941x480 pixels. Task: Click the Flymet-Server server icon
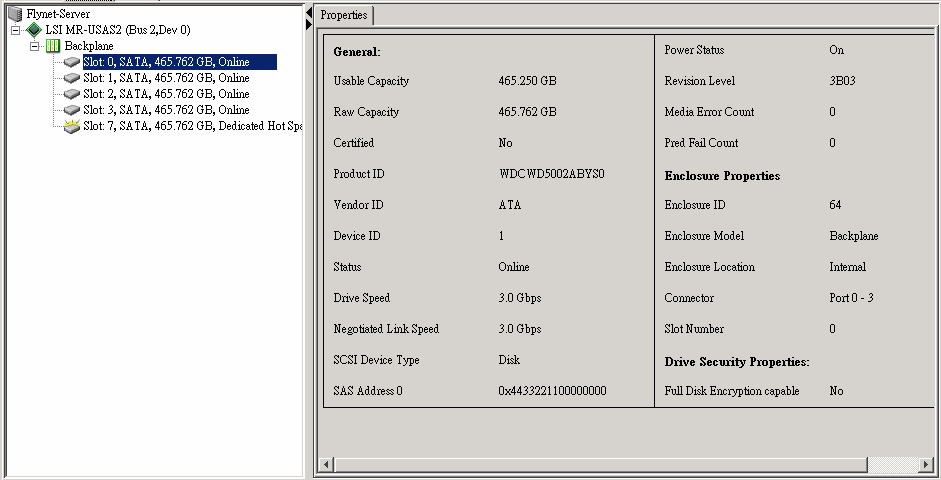tap(15, 14)
